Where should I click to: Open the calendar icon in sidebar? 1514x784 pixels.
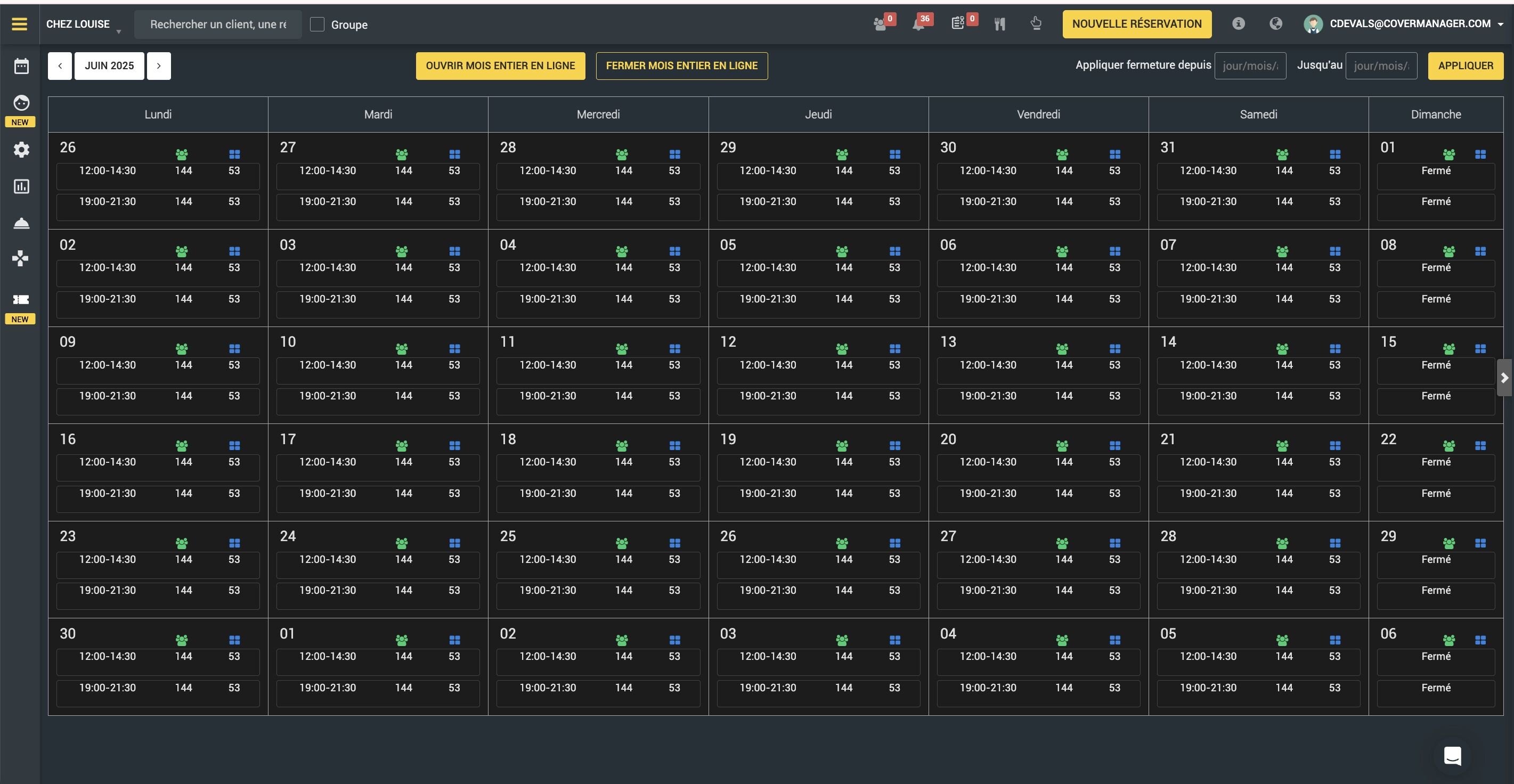(x=21, y=66)
